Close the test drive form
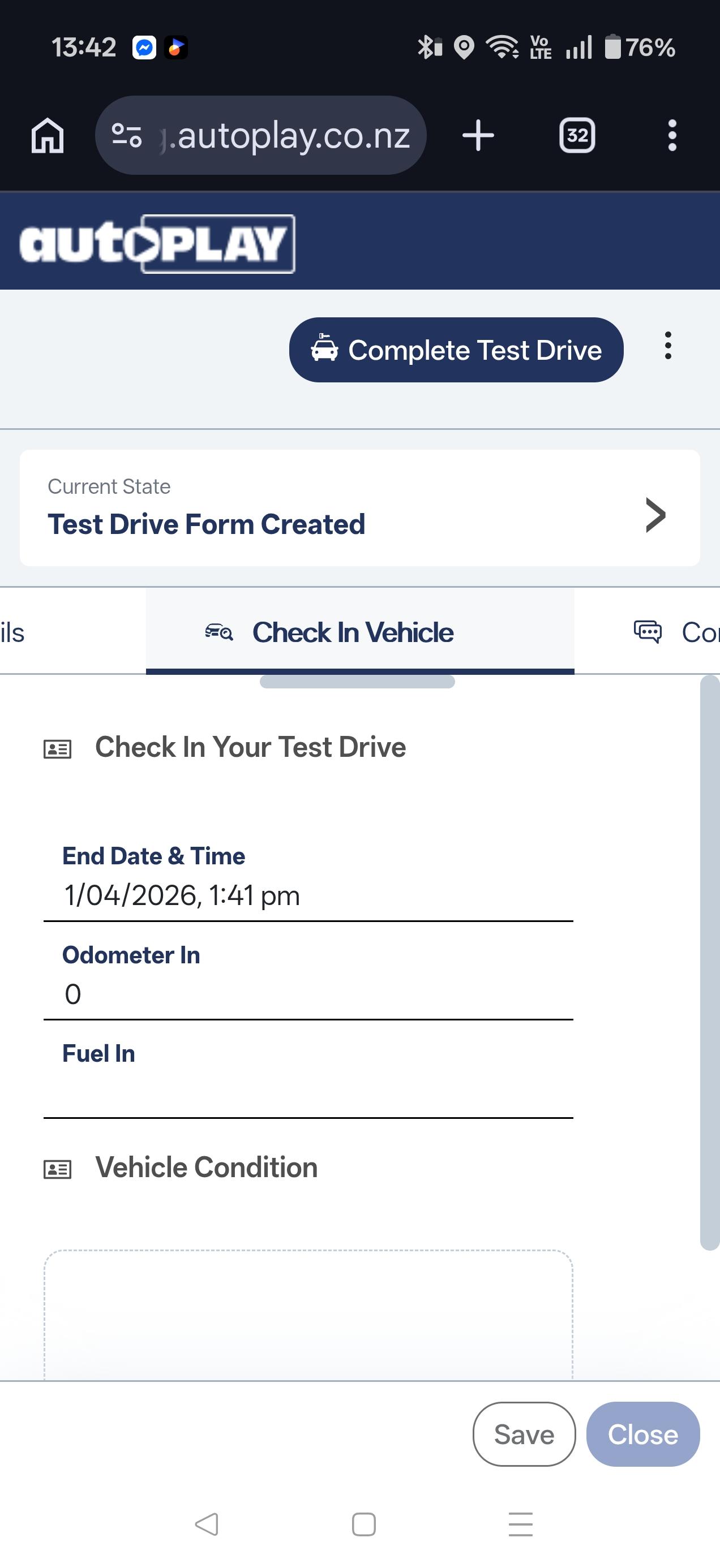Image resolution: width=720 pixels, height=1568 pixels. coord(642,1434)
